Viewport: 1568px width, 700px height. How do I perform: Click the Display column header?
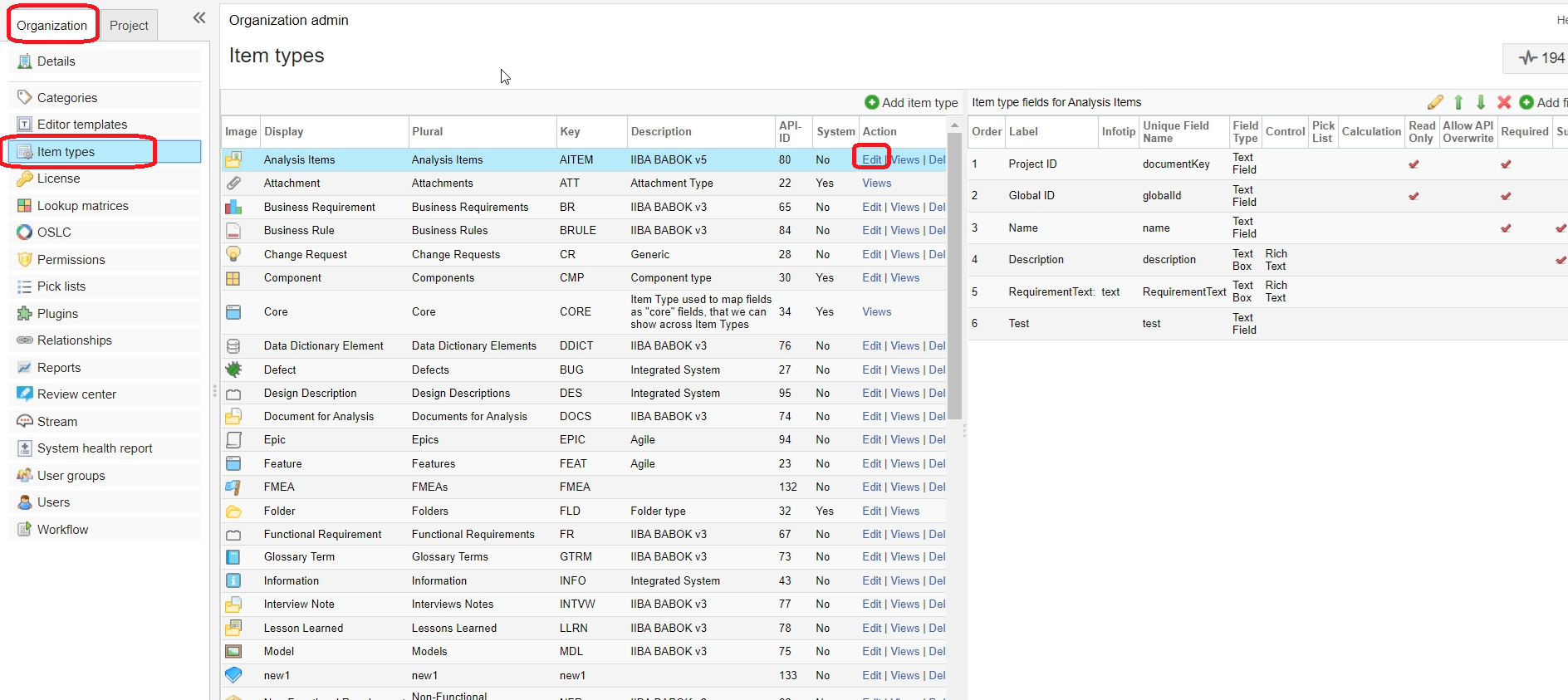pos(284,131)
